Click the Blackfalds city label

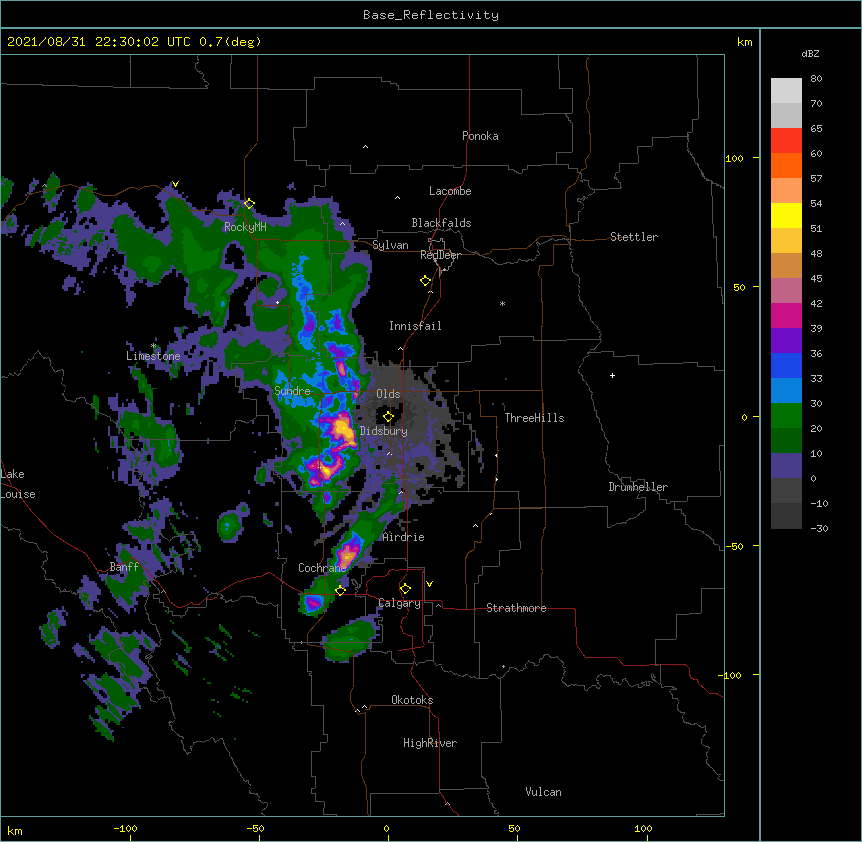point(441,223)
